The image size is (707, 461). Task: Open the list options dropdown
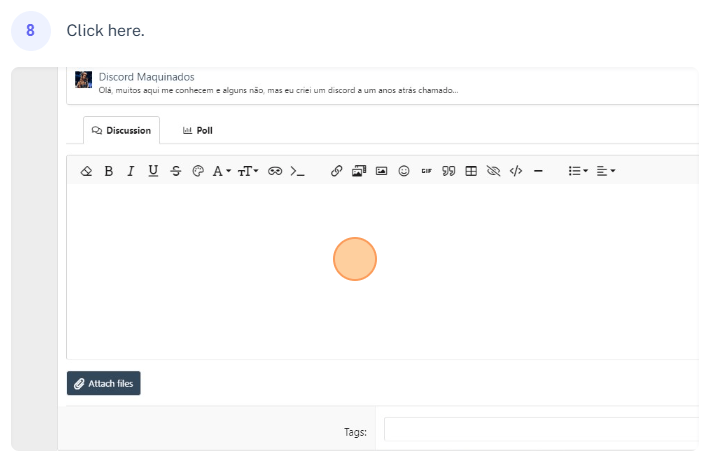(578, 171)
